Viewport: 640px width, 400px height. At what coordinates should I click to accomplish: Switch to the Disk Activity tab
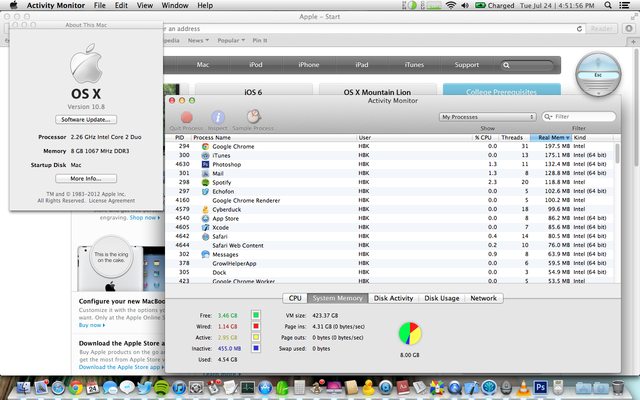pos(393,298)
